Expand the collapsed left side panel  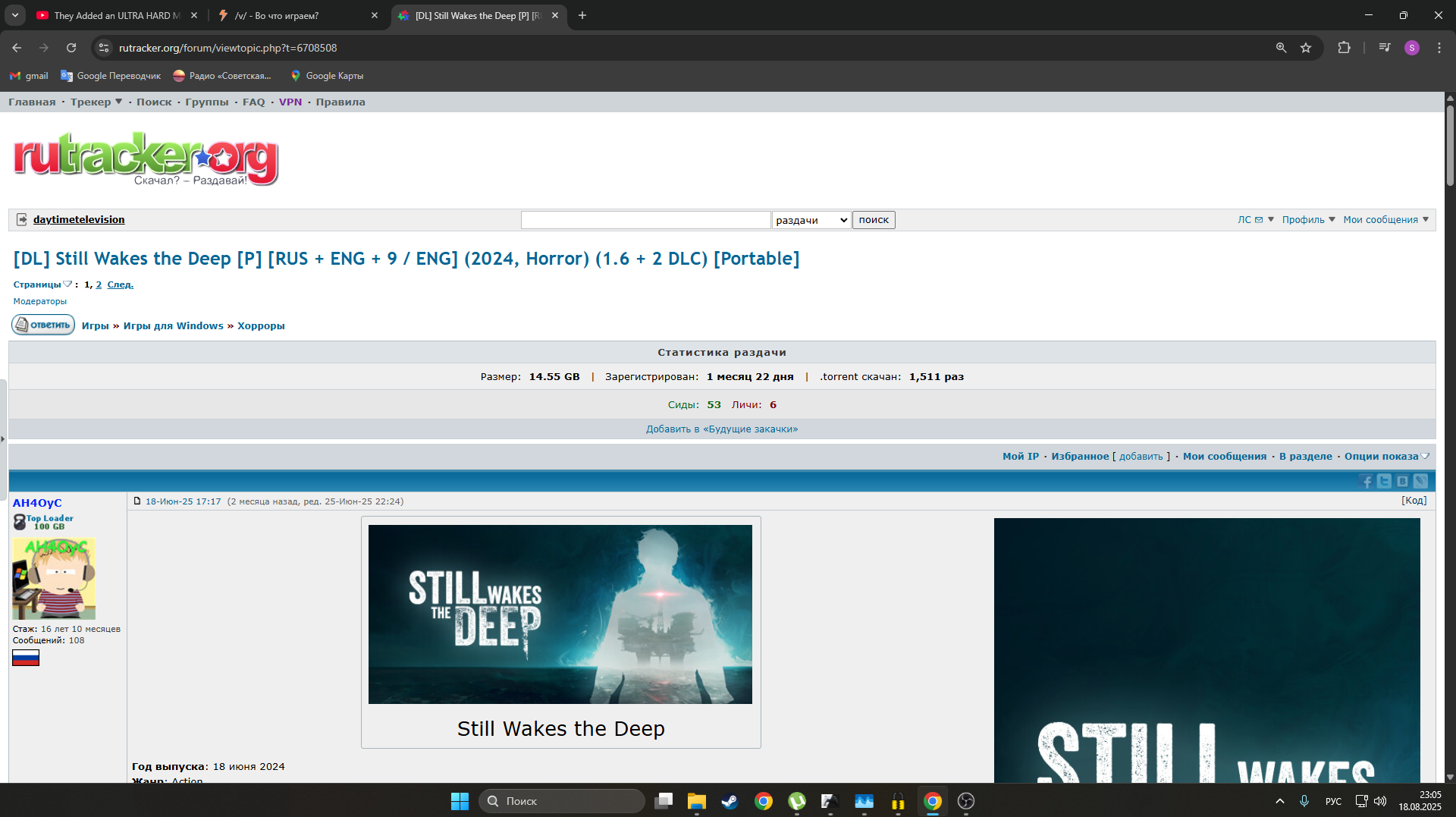pyautogui.click(x=3, y=438)
